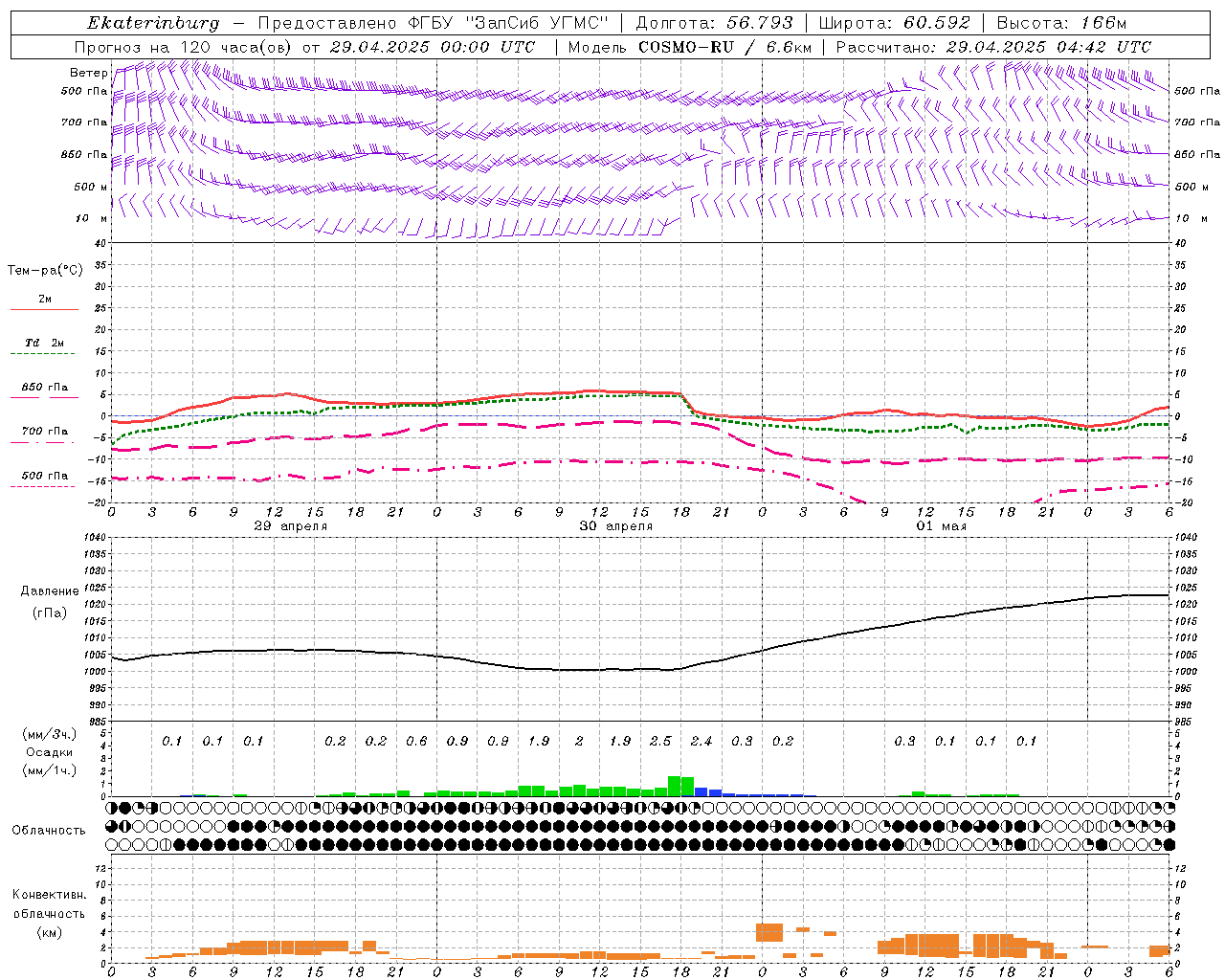This screenshot has height=980, width=1225.
Task: Click the tallest green precipitation bar
Action: 674,786
